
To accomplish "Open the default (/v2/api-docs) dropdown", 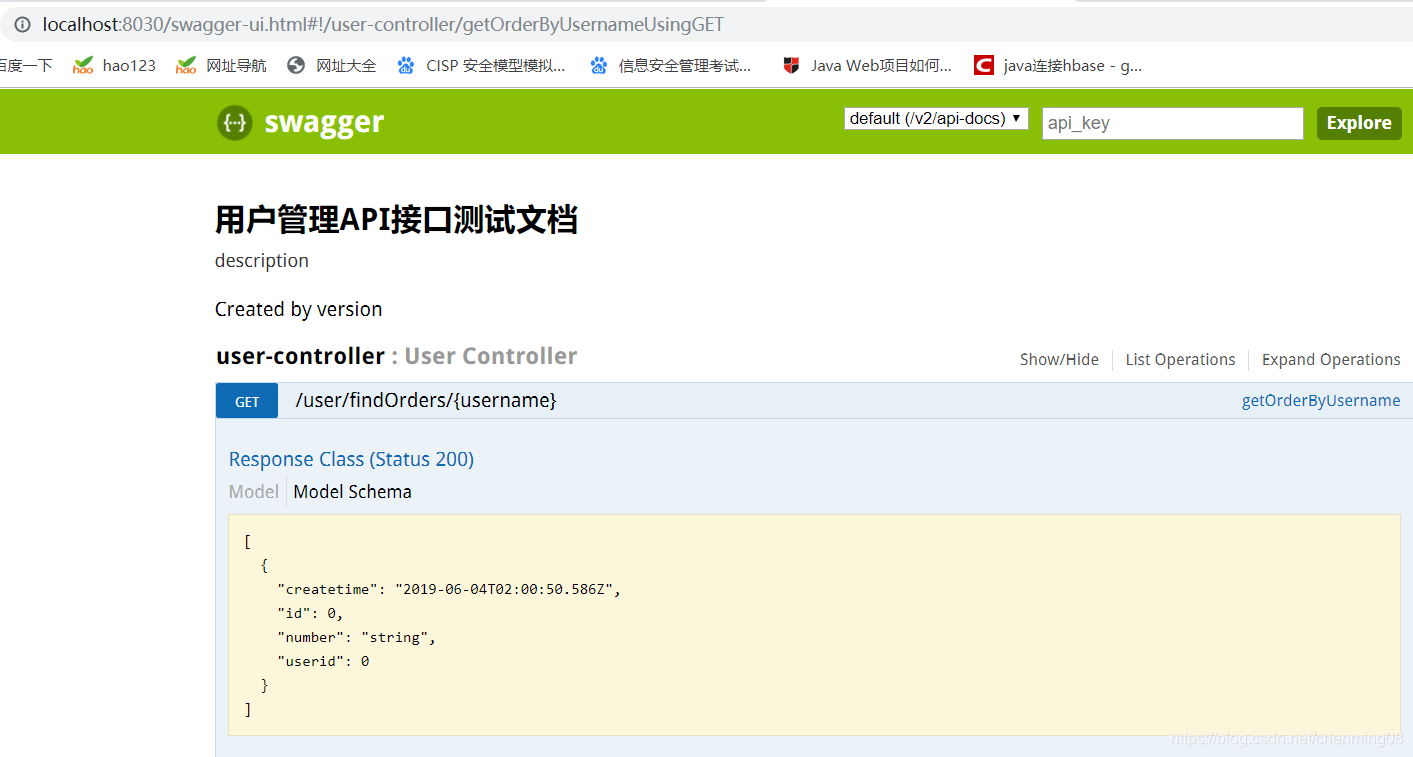I will tap(936, 118).
